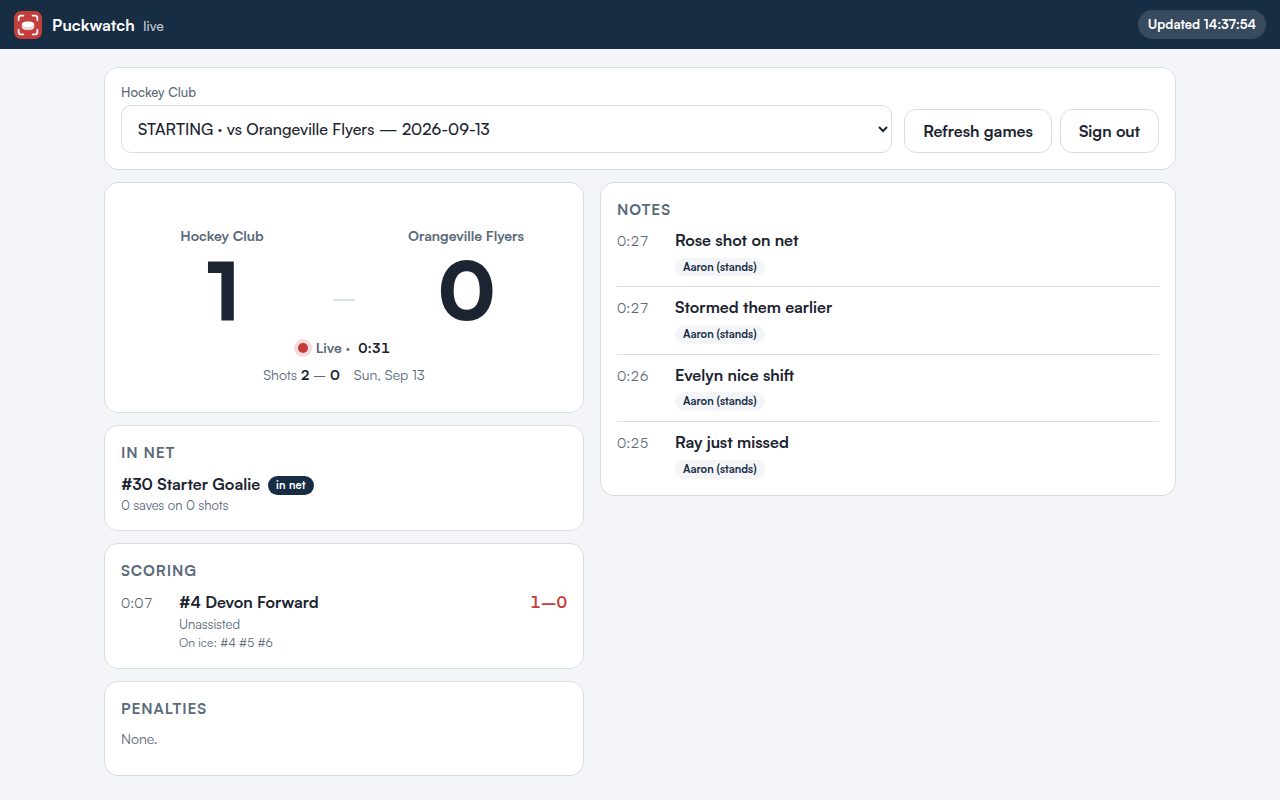
Task: Click the "0 saves on 0 shots" stat
Action: (175, 506)
